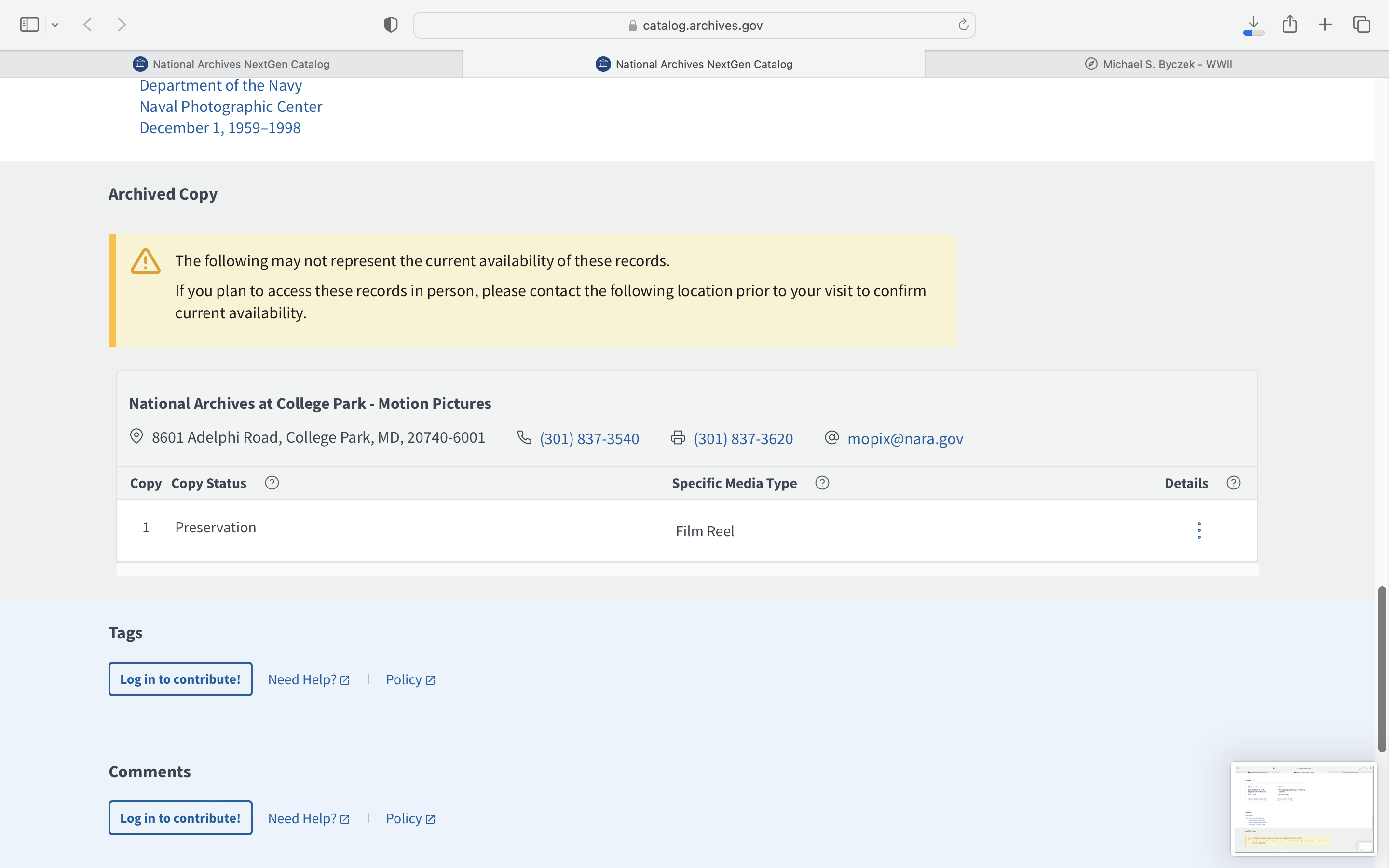Image resolution: width=1389 pixels, height=868 pixels.
Task: Open a new tab with the plus icon
Action: click(x=1325, y=25)
